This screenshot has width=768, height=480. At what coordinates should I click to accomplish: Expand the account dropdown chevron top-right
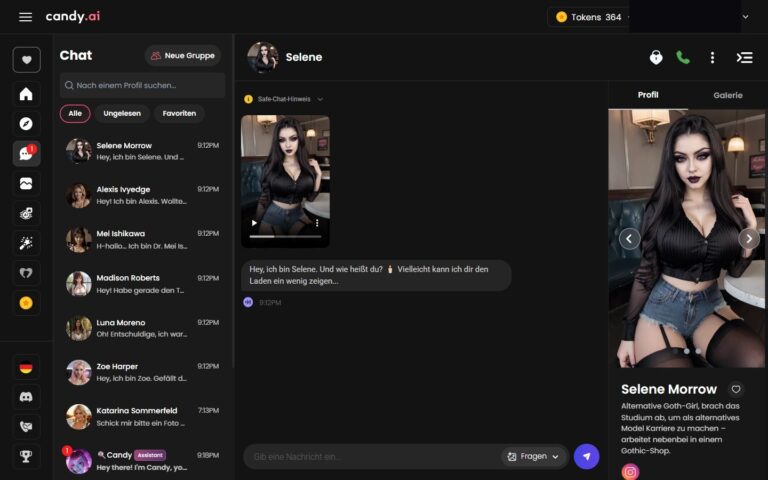745,17
